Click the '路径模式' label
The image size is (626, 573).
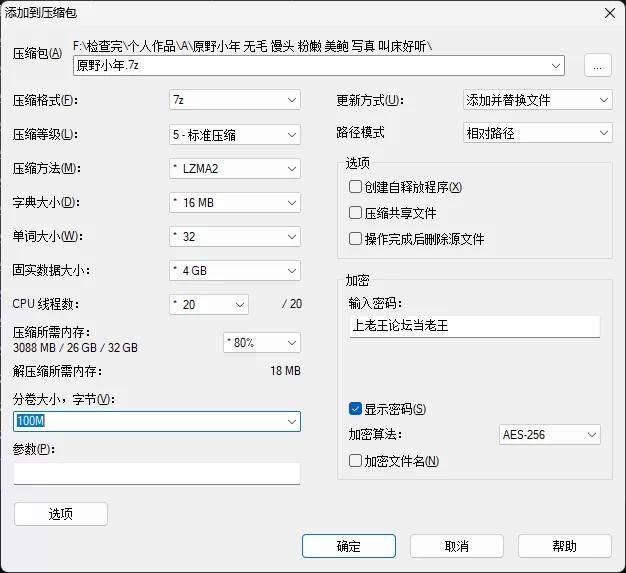[x=360, y=132]
